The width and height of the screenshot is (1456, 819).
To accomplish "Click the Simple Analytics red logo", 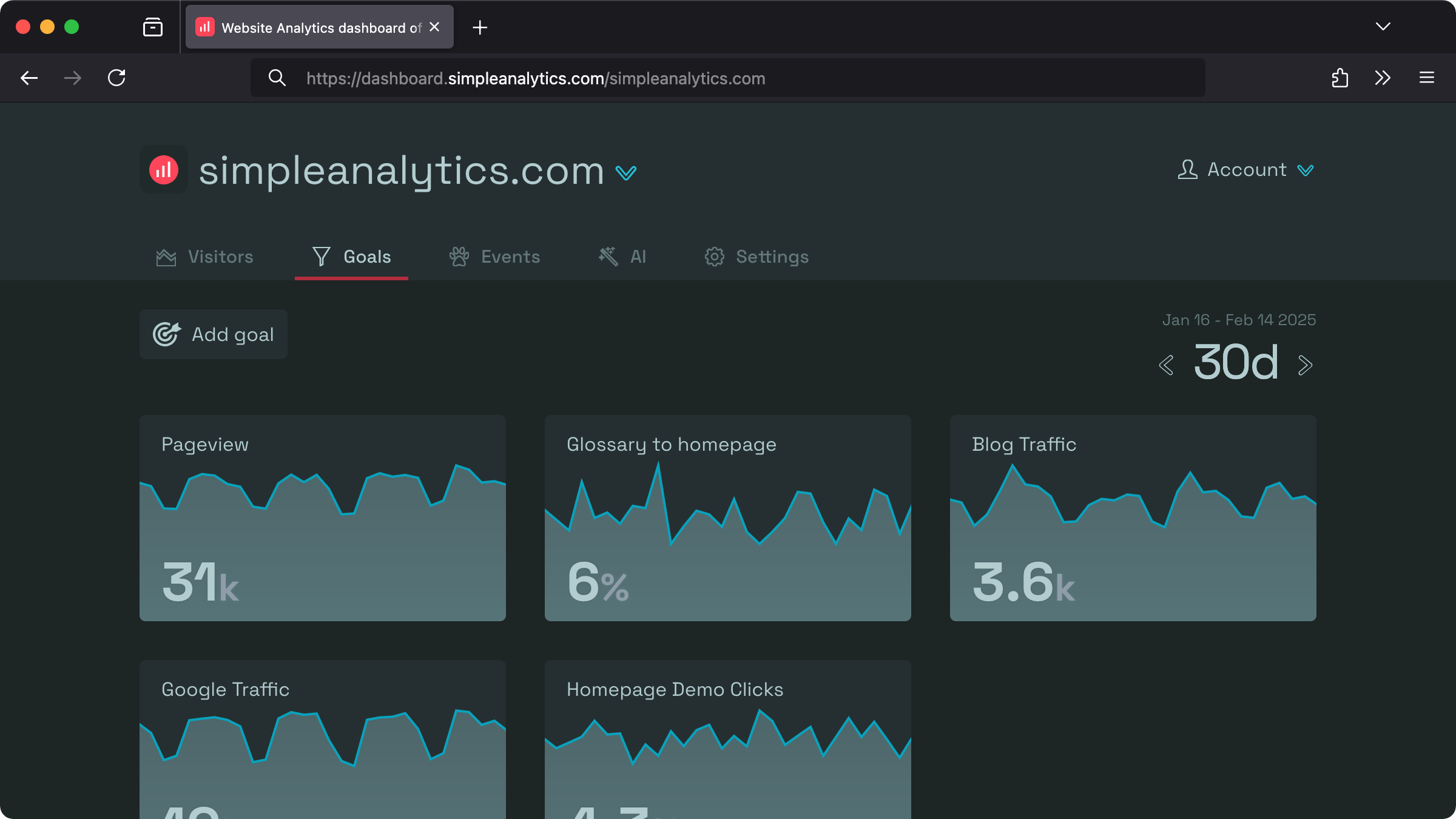I will [x=164, y=170].
